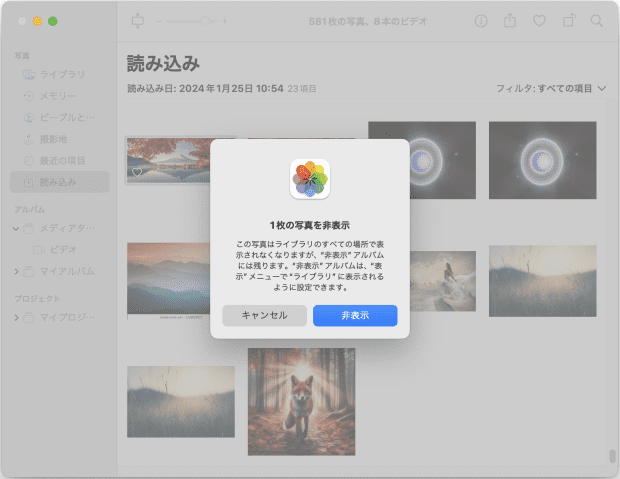
Task: Click the ライブラリ sidebar icon
Action: (28, 74)
